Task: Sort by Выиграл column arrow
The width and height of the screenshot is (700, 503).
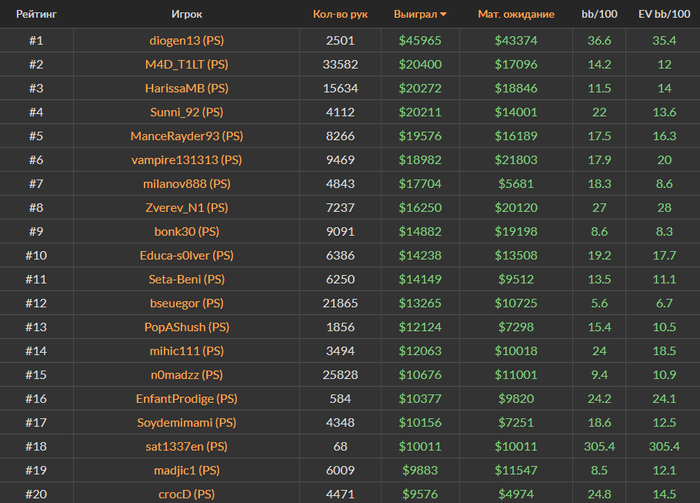Action: [443, 15]
